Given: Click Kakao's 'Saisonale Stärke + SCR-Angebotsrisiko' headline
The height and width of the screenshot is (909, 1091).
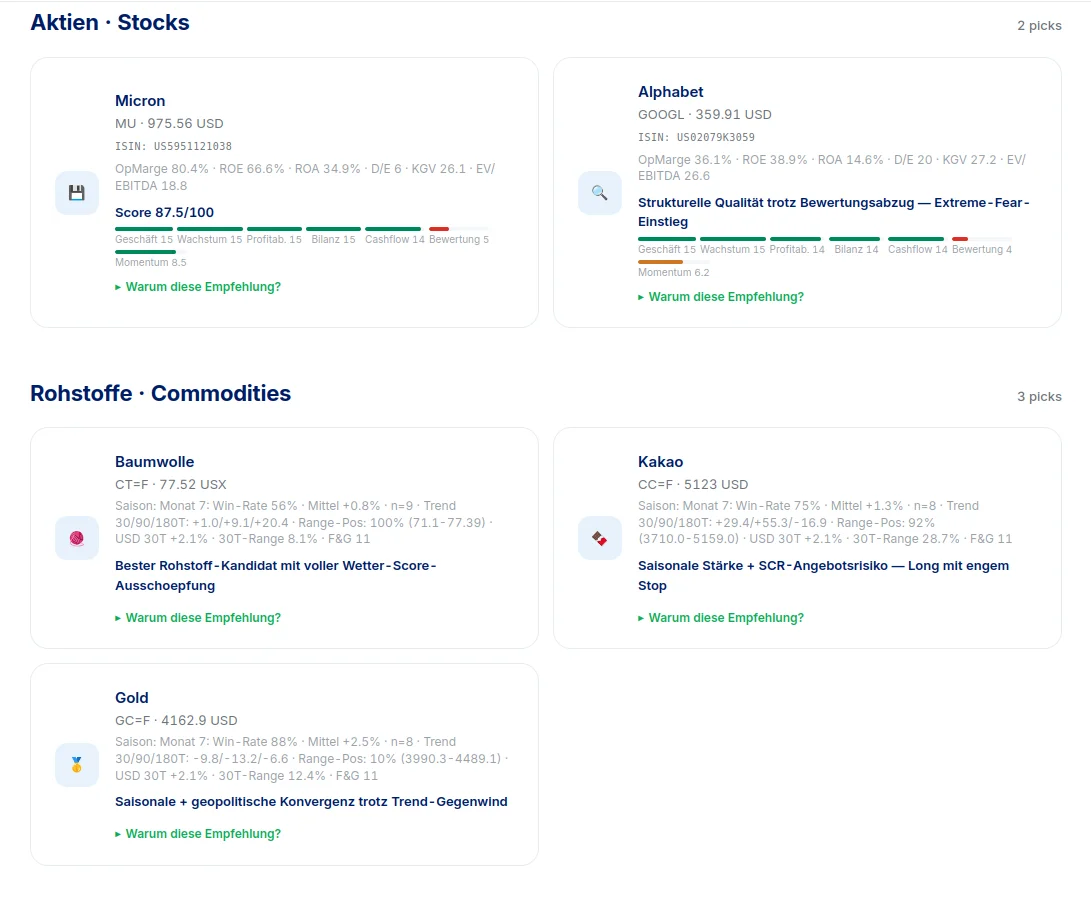Looking at the screenshot, I should (823, 576).
